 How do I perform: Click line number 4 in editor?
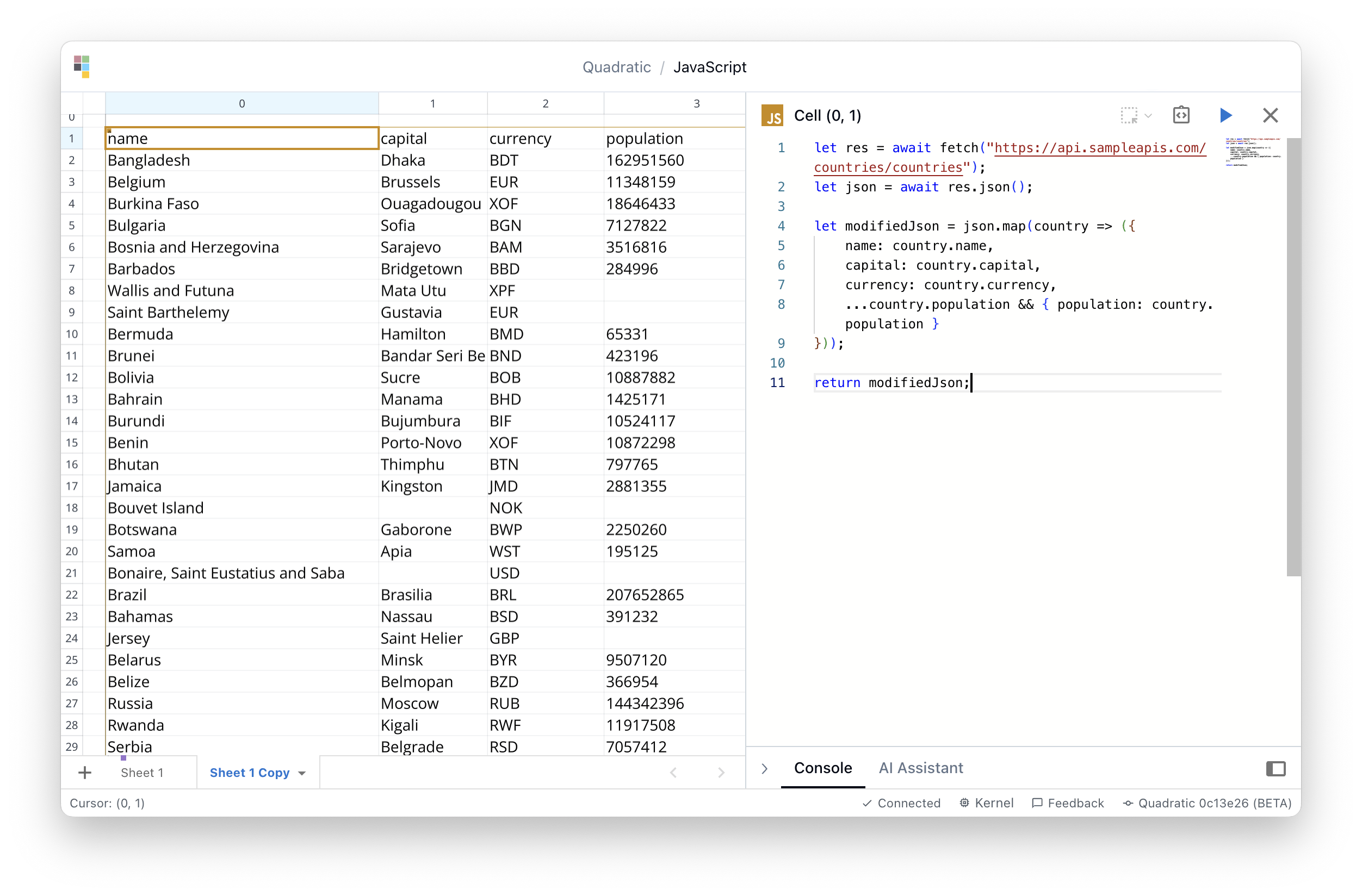click(x=781, y=226)
